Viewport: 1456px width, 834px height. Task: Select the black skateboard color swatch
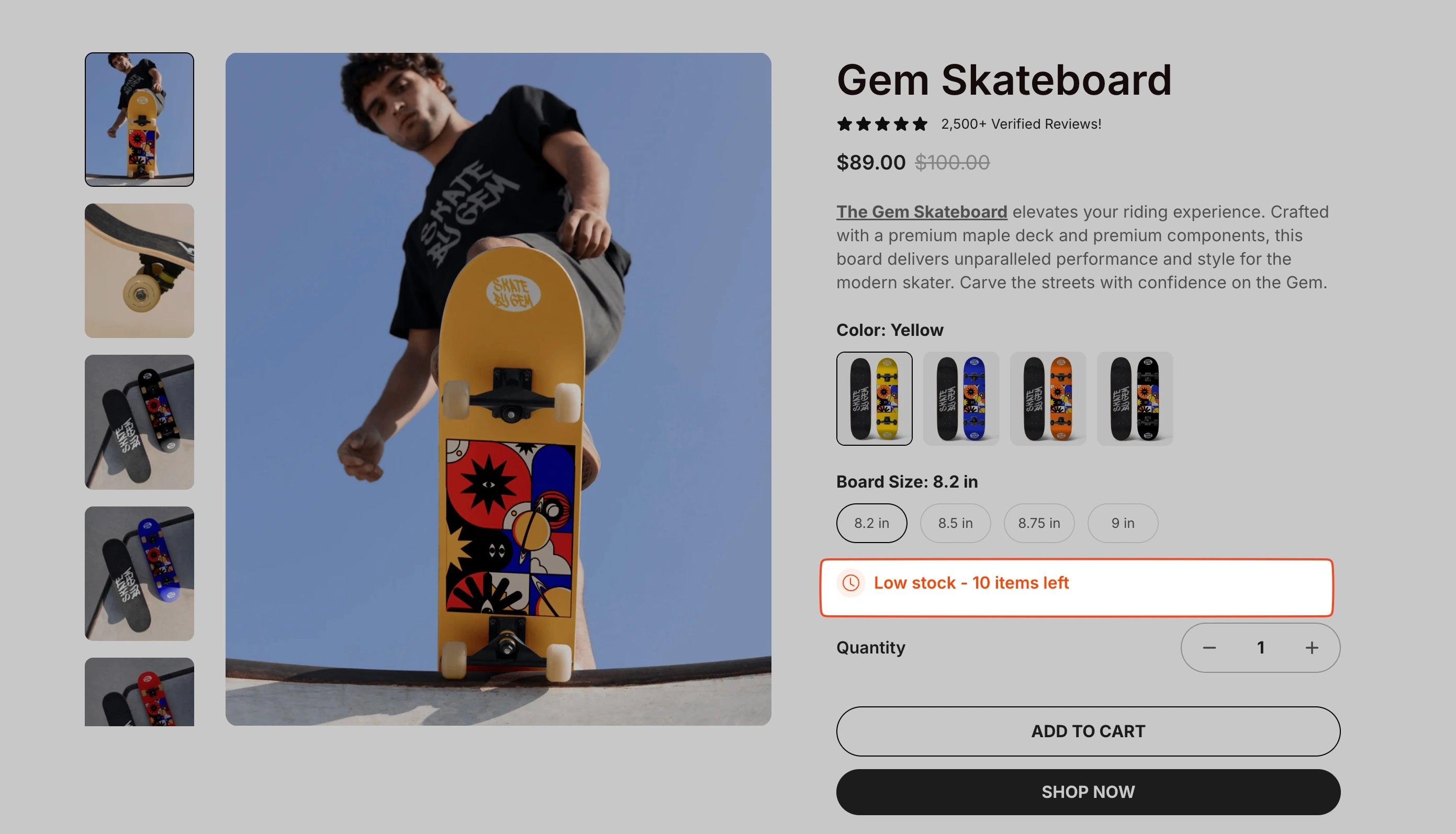1135,399
